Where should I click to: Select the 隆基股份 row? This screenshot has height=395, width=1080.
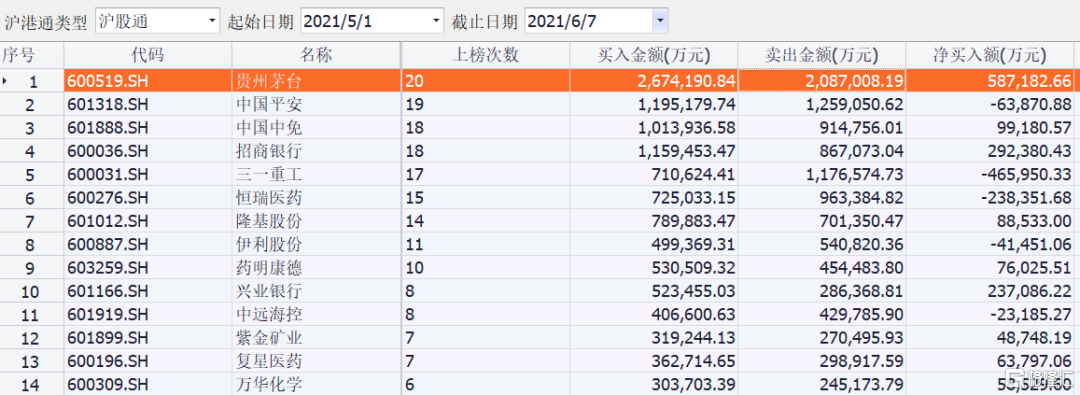coord(540,222)
